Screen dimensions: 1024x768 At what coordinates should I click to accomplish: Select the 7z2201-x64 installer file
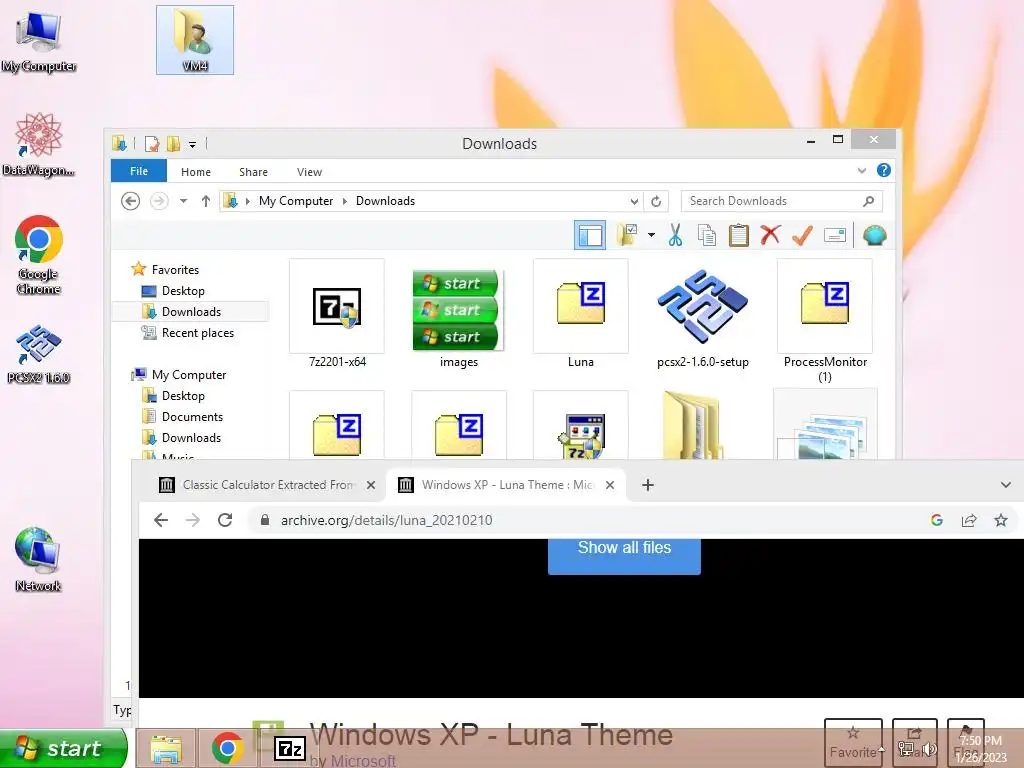[x=337, y=314]
